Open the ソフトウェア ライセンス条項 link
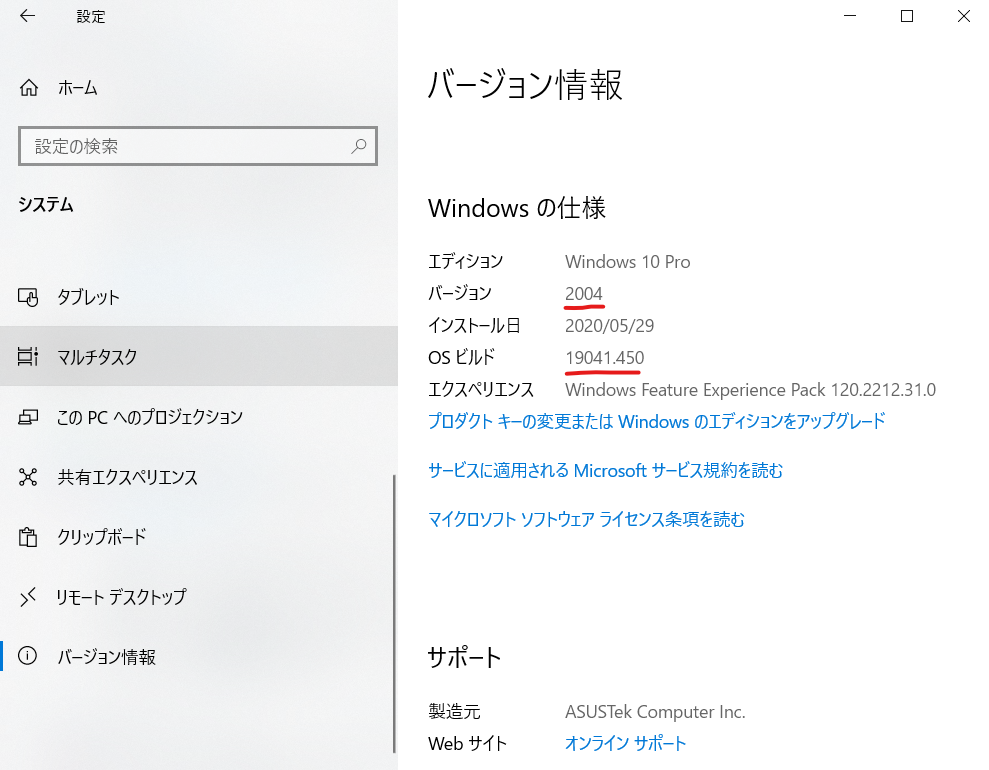Viewport: 989px width, 770px height. coord(587,519)
